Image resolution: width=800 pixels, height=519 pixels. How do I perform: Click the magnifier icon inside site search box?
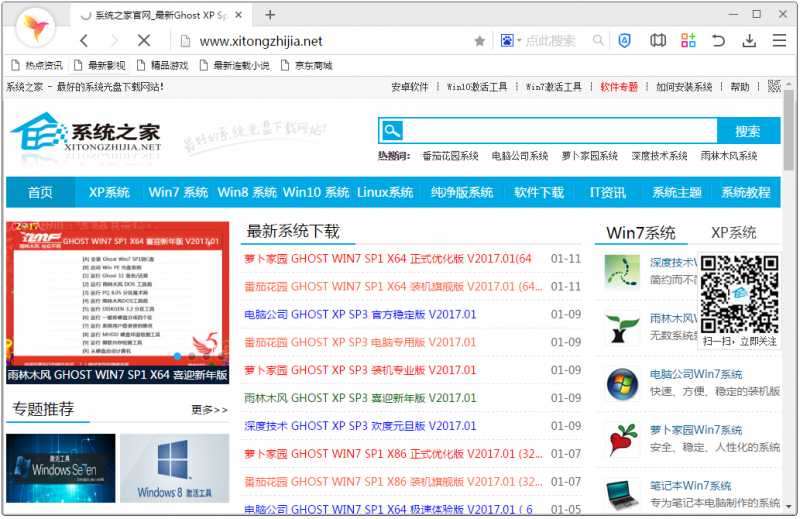(392, 131)
